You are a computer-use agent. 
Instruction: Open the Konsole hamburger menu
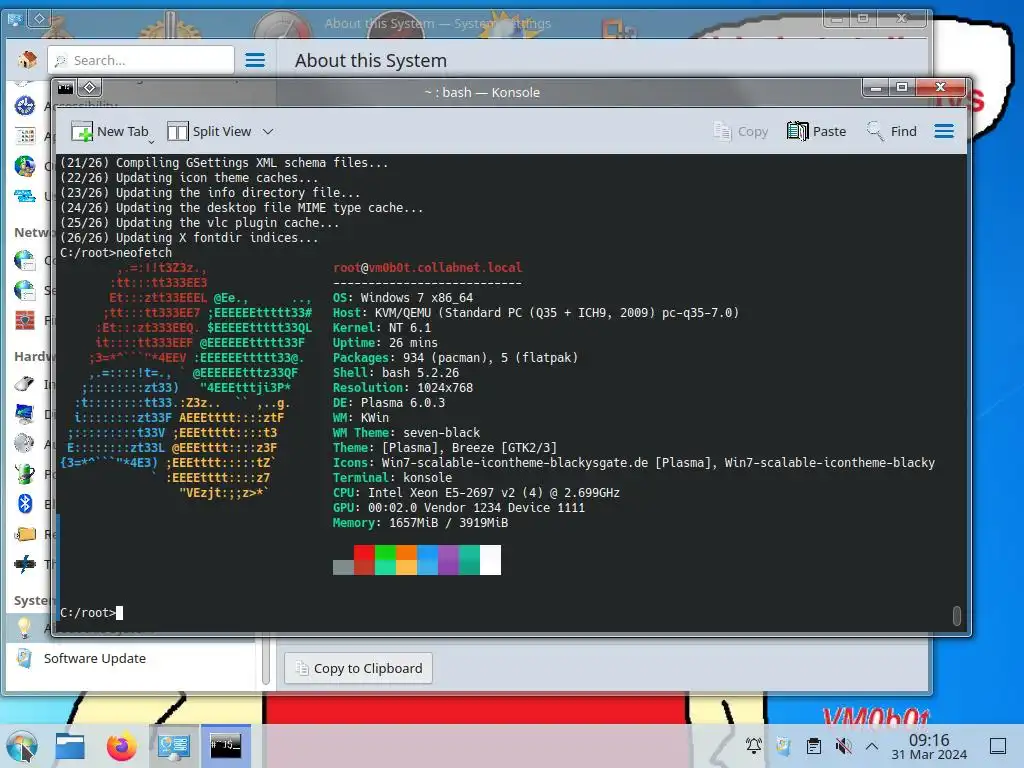[944, 131]
